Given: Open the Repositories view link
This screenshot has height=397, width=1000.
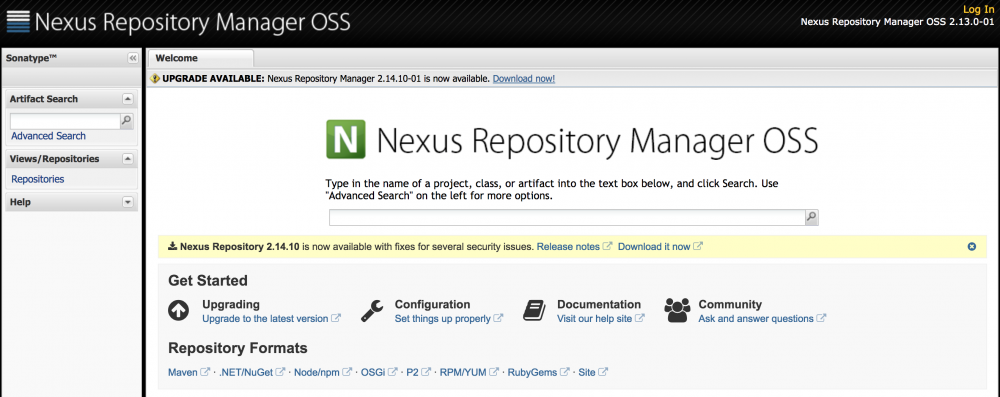Looking at the screenshot, I should [x=38, y=179].
